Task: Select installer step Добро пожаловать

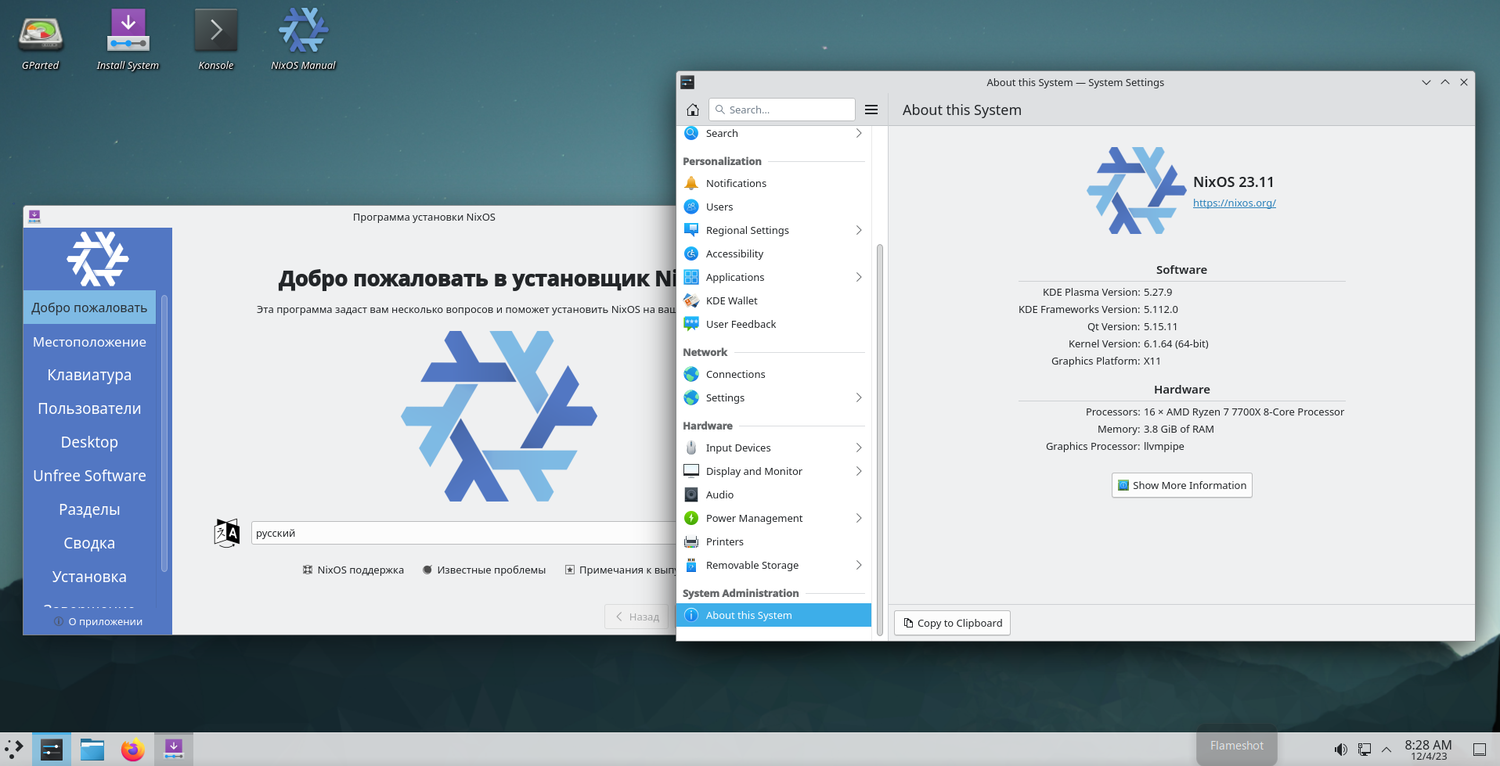Action: [90, 308]
